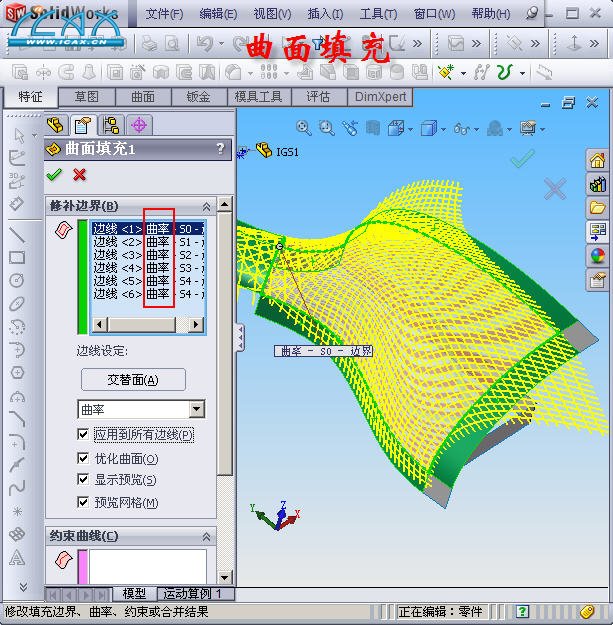Open the 编辑(E) menu
613x625 pixels.
pyautogui.click(x=218, y=14)
